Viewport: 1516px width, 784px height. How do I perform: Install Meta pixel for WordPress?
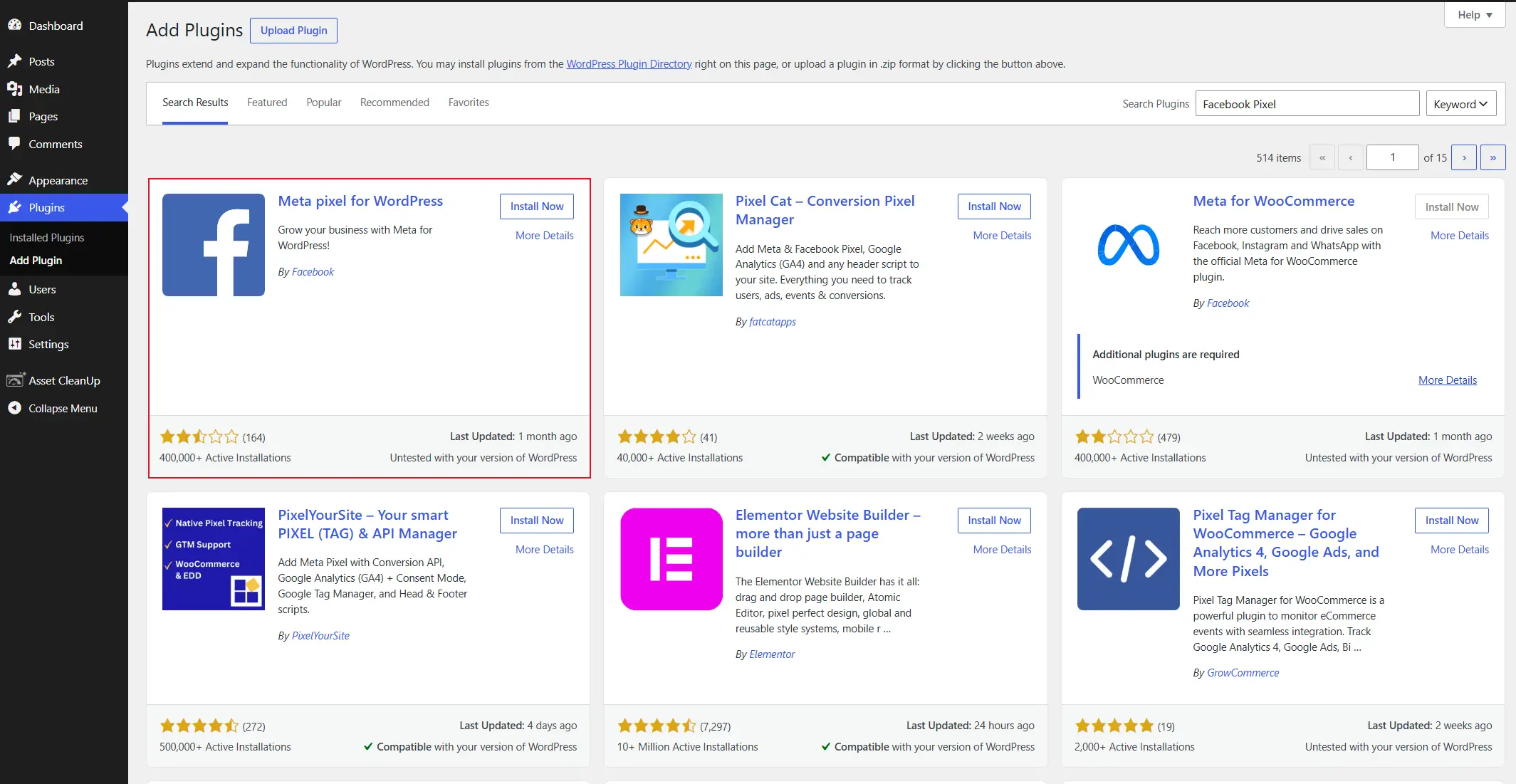[x=537, y=207]
